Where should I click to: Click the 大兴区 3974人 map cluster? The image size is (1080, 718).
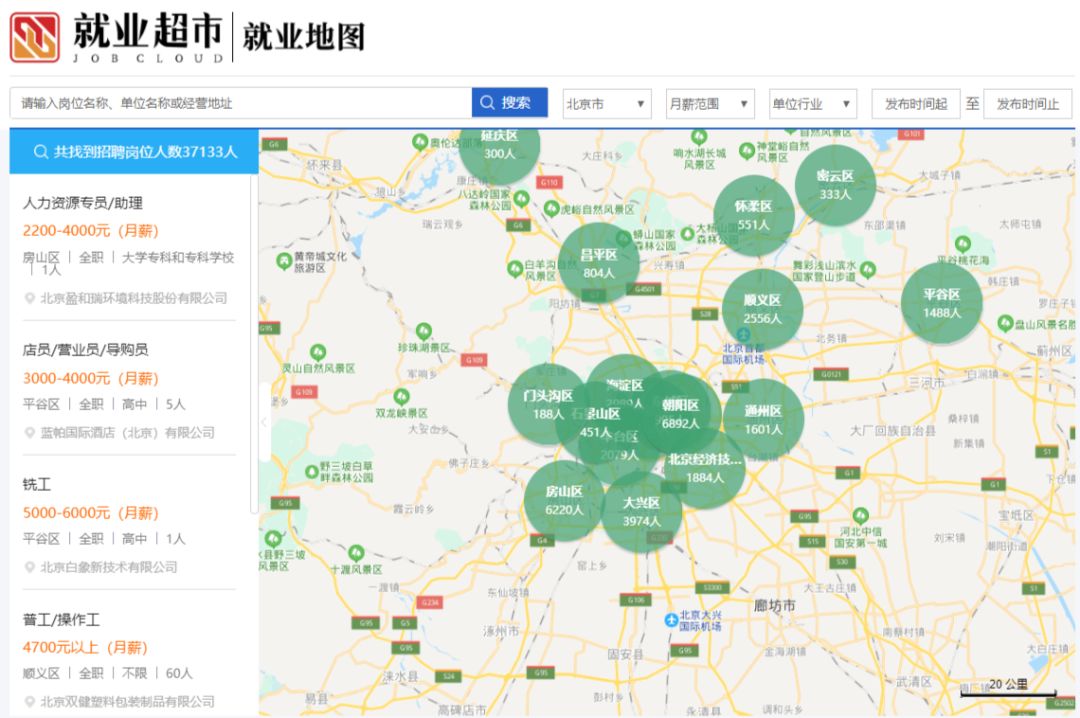(642, 512)
